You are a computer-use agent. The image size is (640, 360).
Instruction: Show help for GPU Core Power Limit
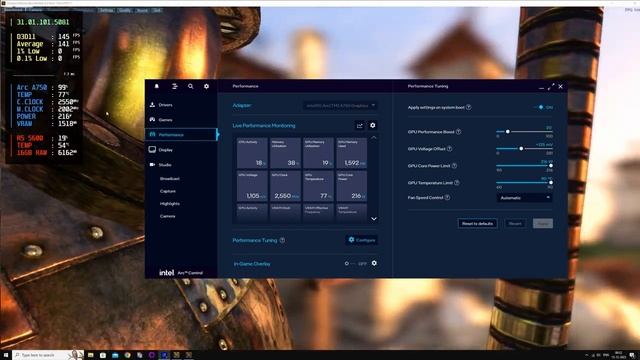pos(454,166)
